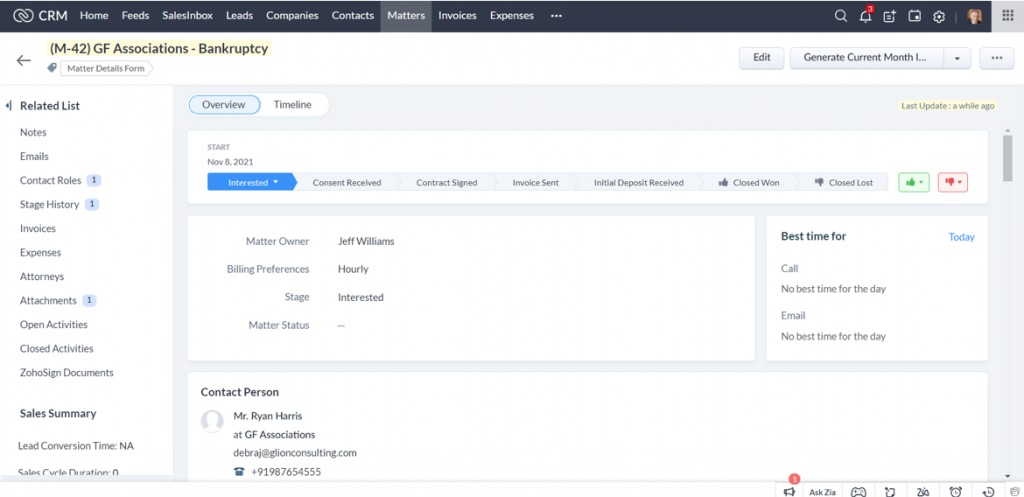Open the calendar icon in top bar

[x=914, y=16]
